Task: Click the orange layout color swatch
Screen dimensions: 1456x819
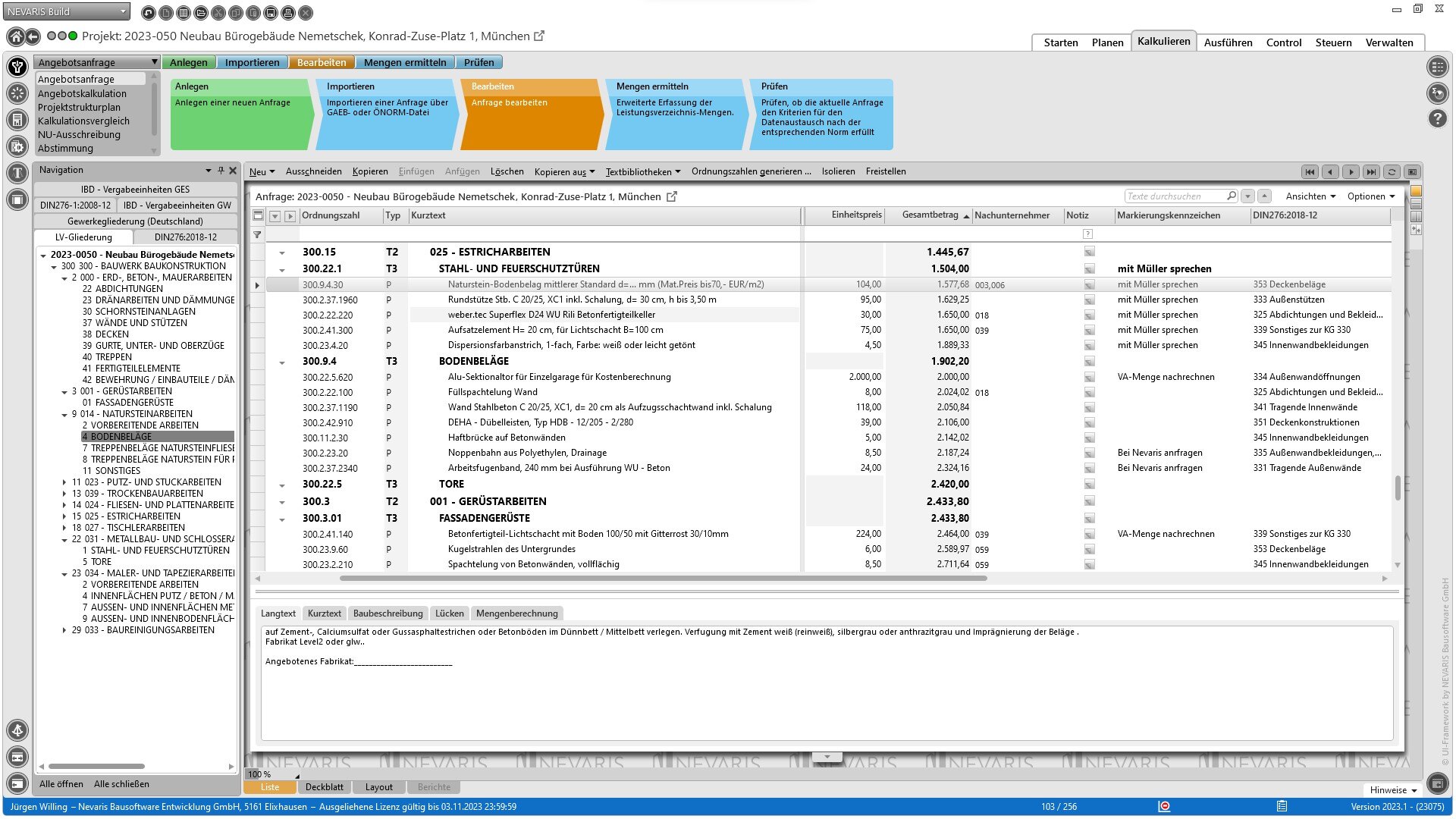Action: [1416, 191]
